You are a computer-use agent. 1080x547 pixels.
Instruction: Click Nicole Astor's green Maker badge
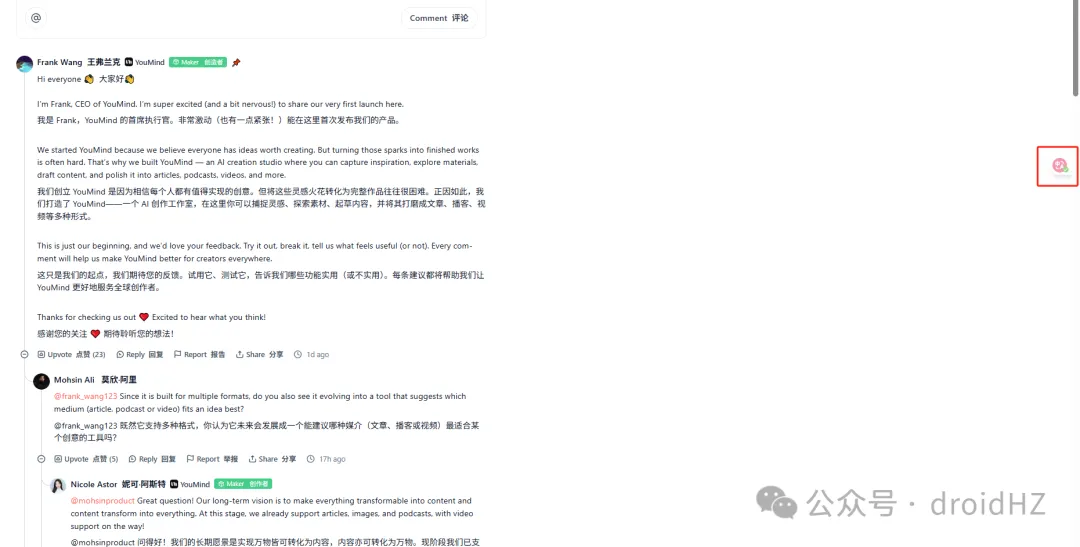tap(243, 484)
